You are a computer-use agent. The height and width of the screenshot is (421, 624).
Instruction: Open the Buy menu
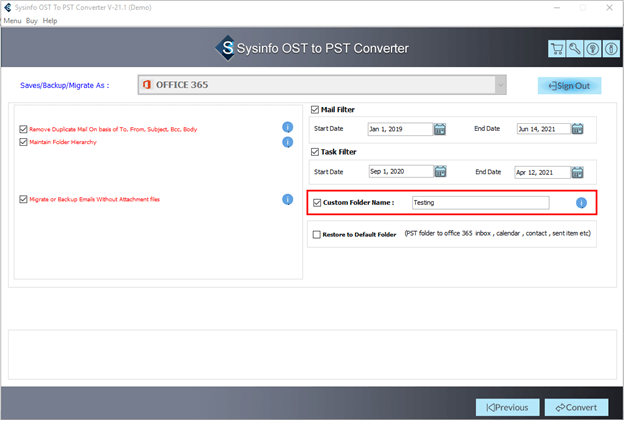click(34, 21)
